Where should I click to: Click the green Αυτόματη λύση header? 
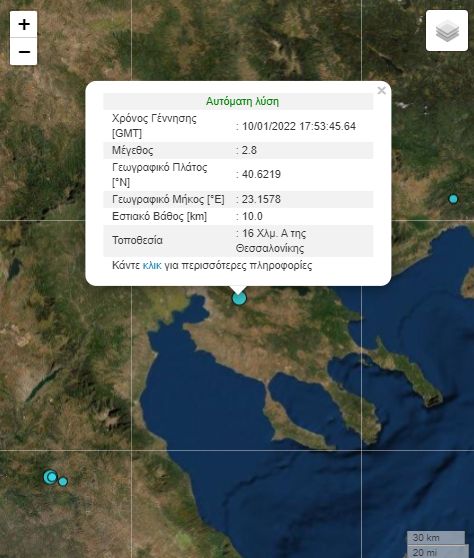pyautogui.click(x=242, y=101)
